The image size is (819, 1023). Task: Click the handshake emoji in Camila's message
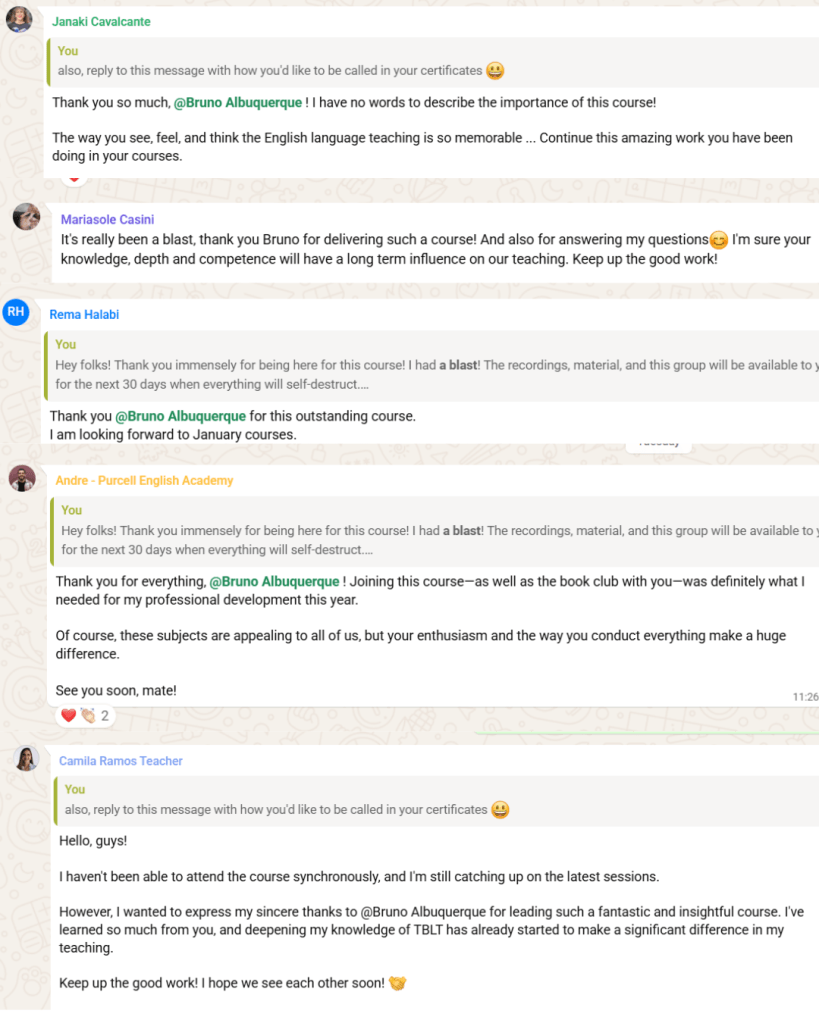(397, 983)
